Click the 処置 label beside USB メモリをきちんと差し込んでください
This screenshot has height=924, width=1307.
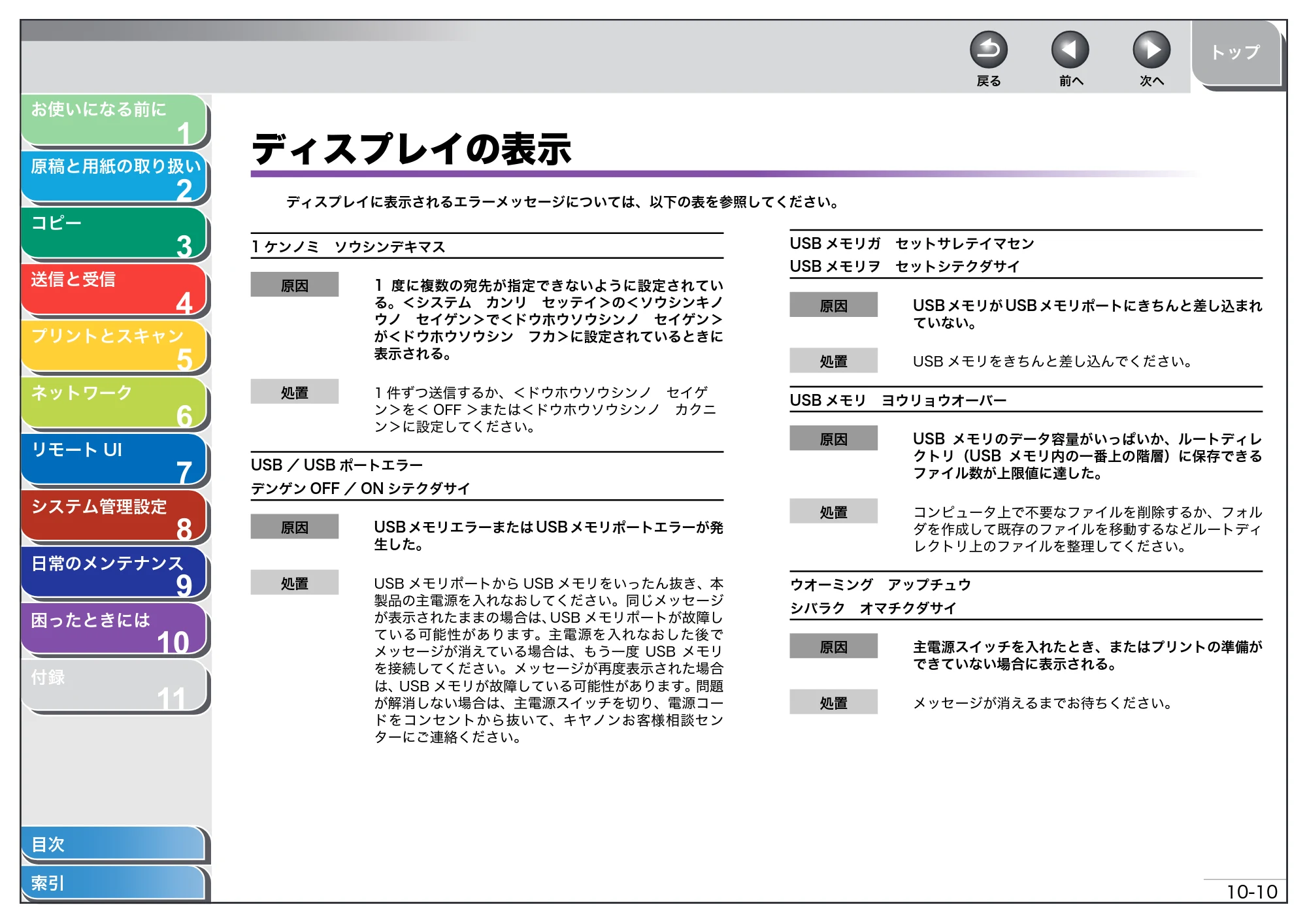pyautogui.click(x=833, y=361)
